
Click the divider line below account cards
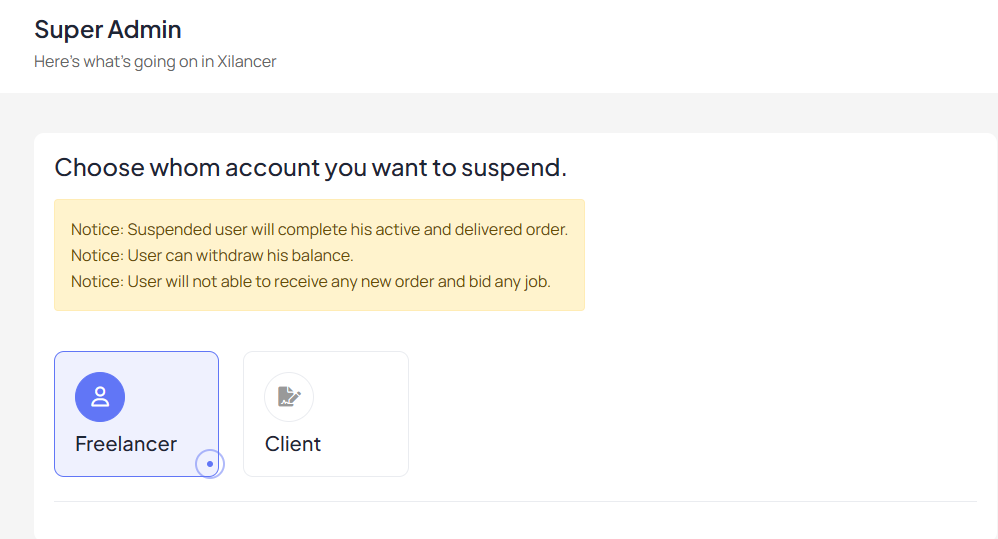tap(516, 501)
